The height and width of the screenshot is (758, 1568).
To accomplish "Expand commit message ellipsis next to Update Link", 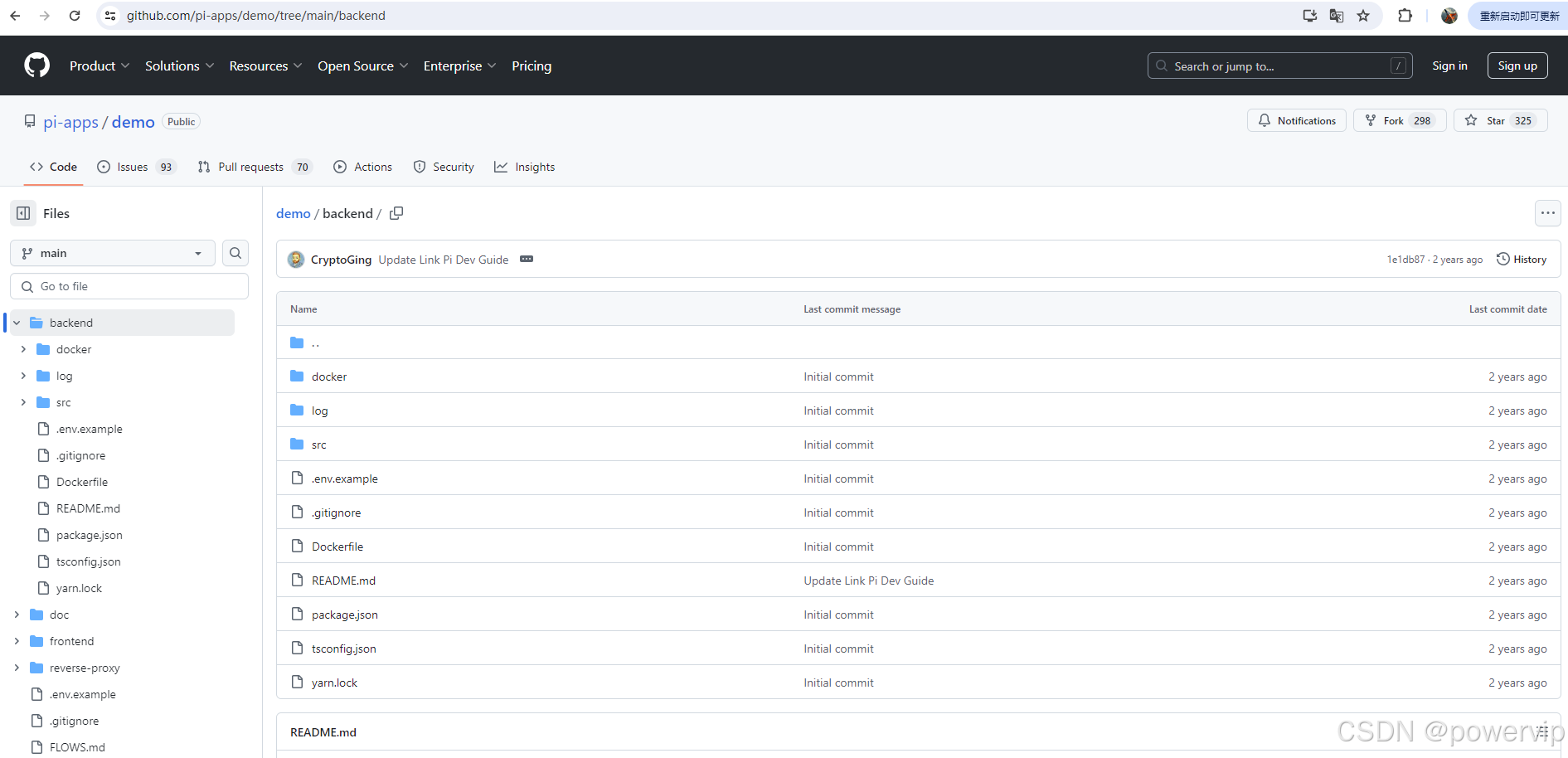I will click(527, 259).
